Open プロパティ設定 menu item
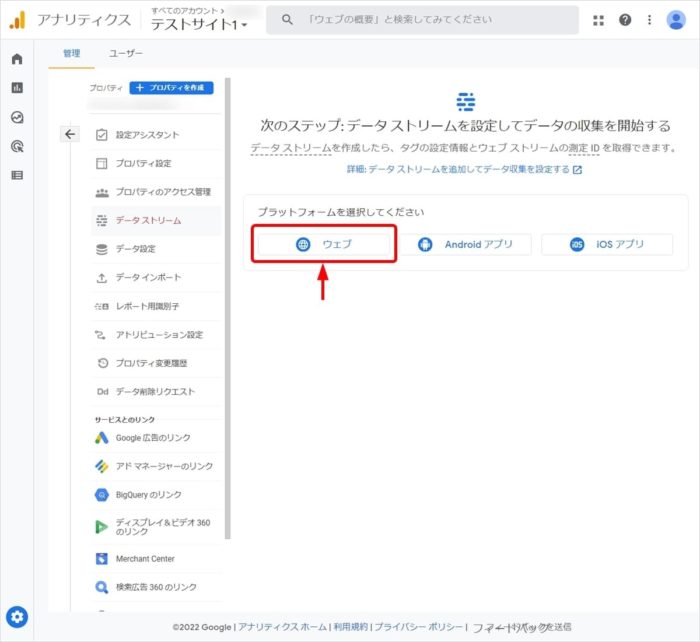 click(155, 163)
